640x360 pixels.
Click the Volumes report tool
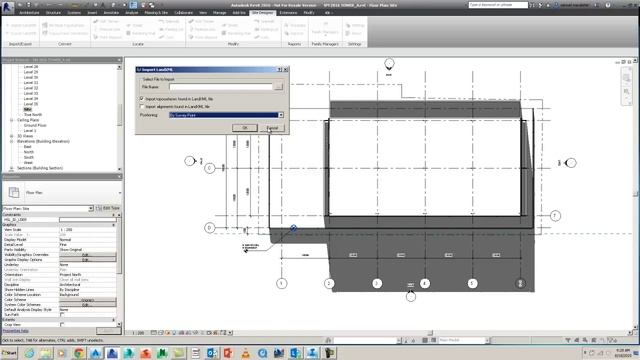(294, 25)
